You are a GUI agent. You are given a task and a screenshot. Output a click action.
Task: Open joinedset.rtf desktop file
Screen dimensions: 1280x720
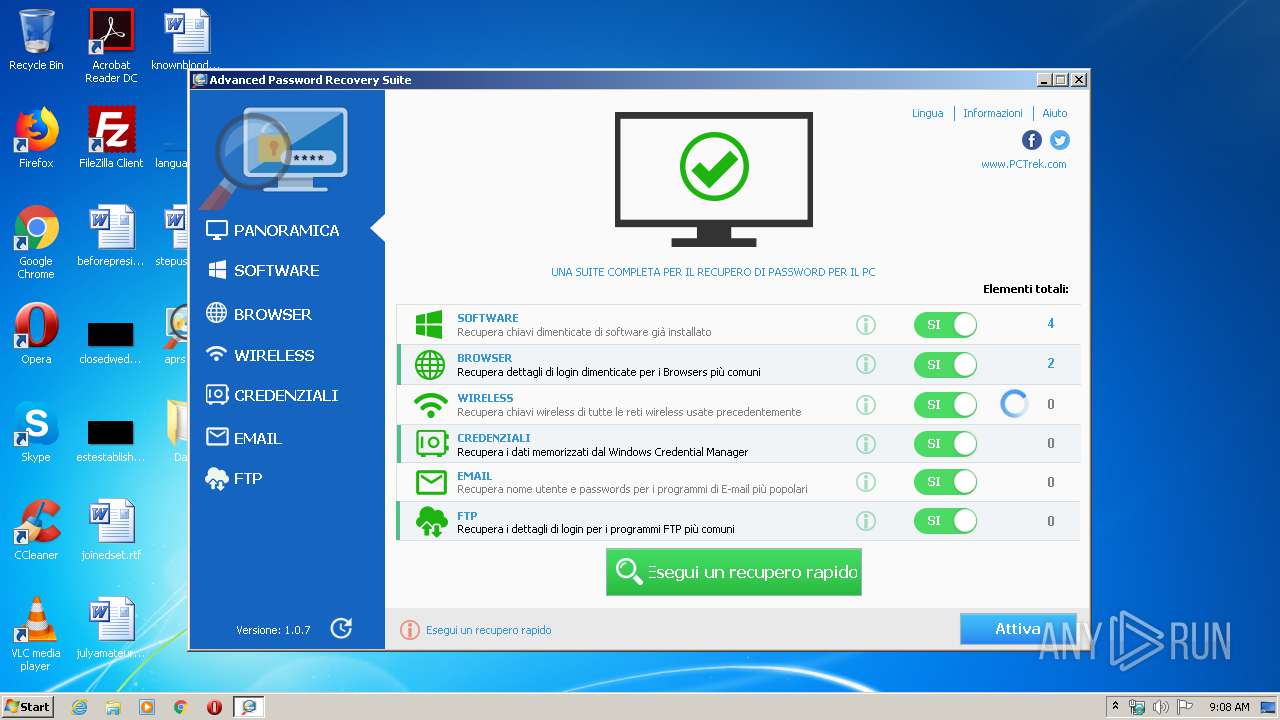(111, 530)
